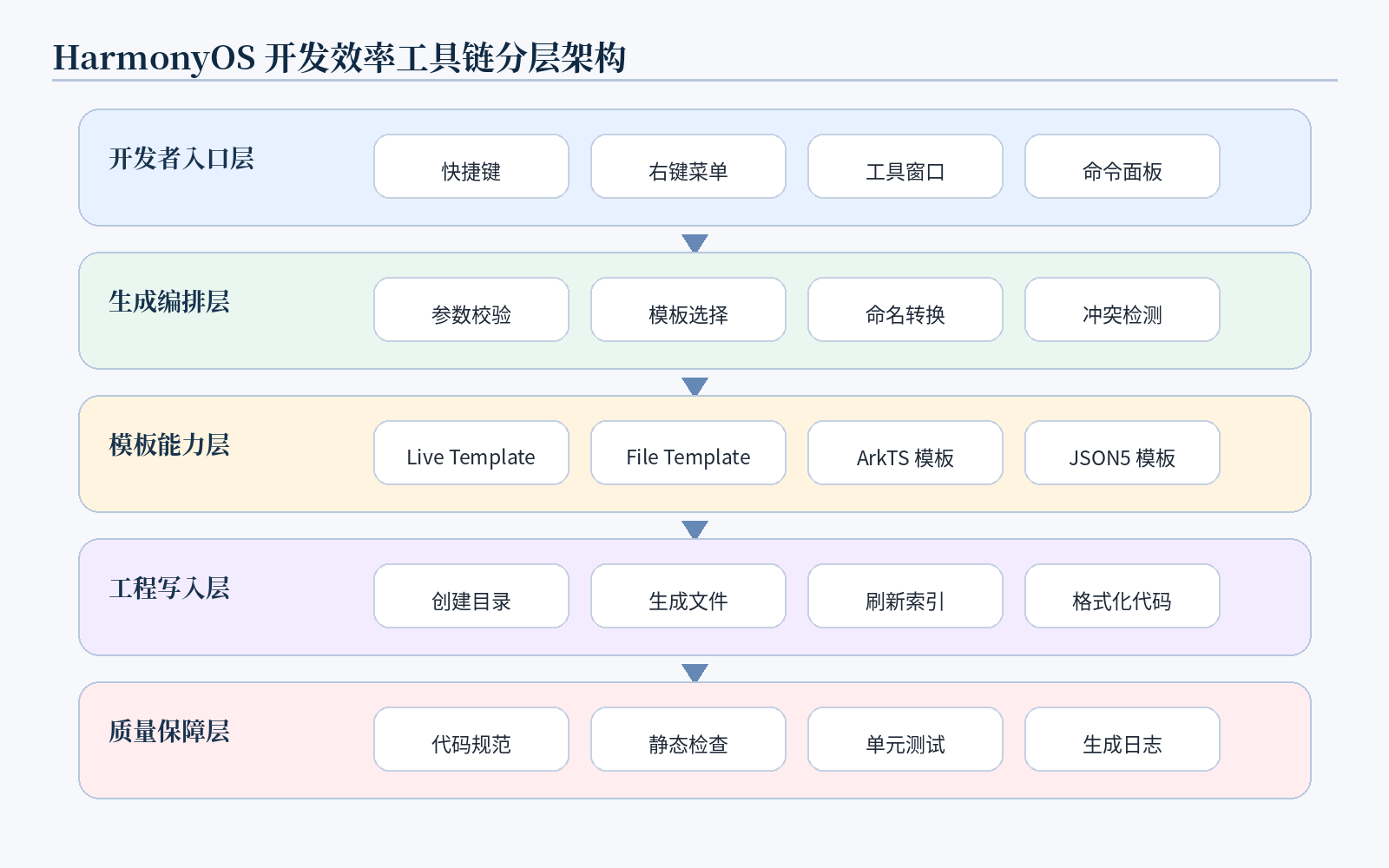This screenshot has height=868, width=1389.
Task: Select the File Template box
Action: coord(688,453)
